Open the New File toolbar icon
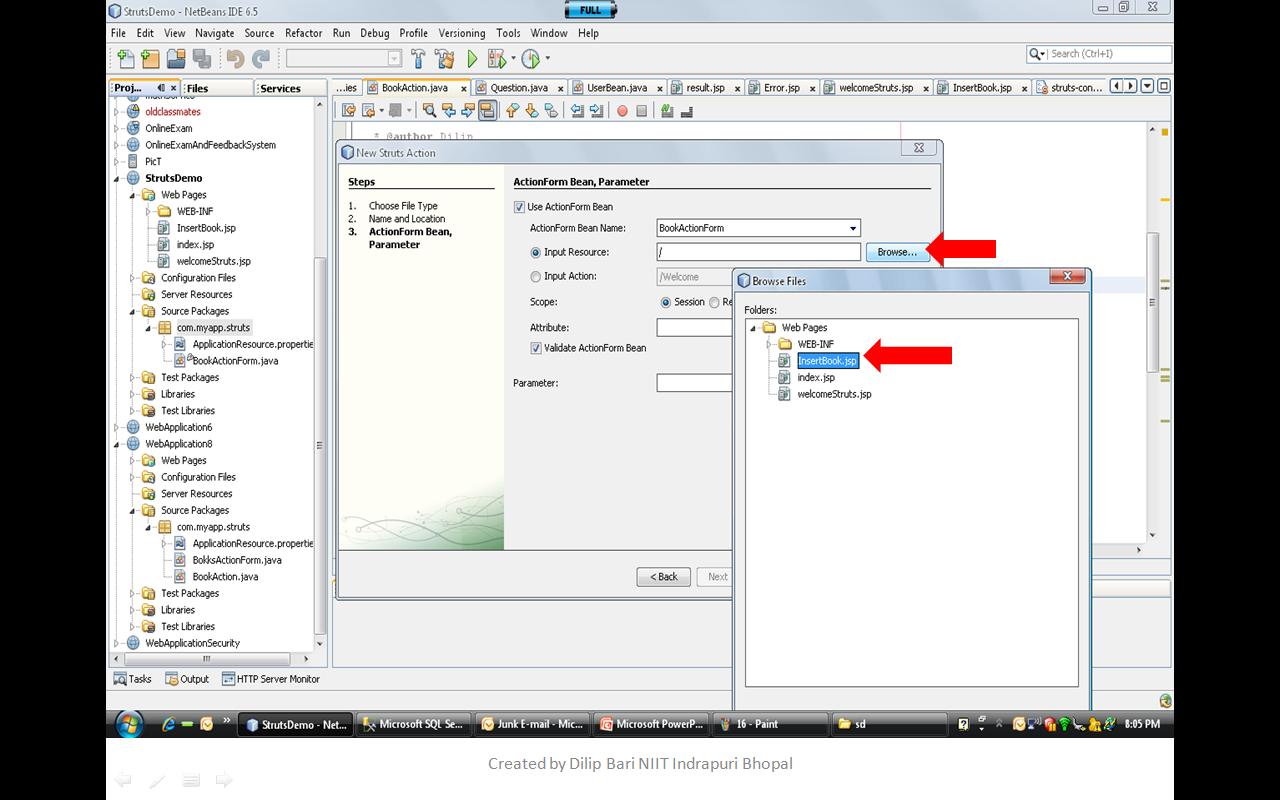The height and width of the screenshot is (800, 1280). point(125,57)
